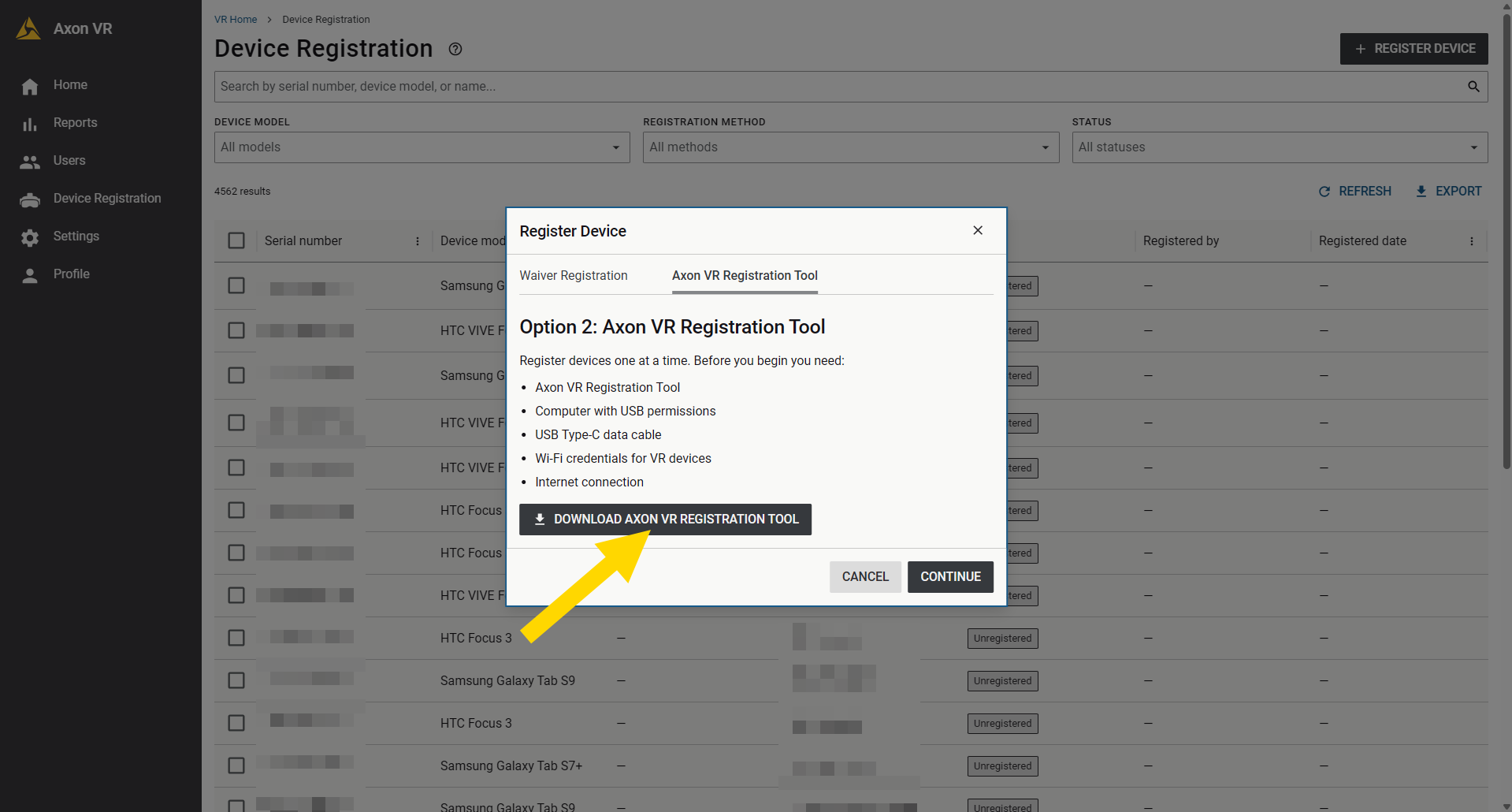Screen dimensions: 1512x812
Task: Open Home from the sidebar
Action: coord(70,85)
